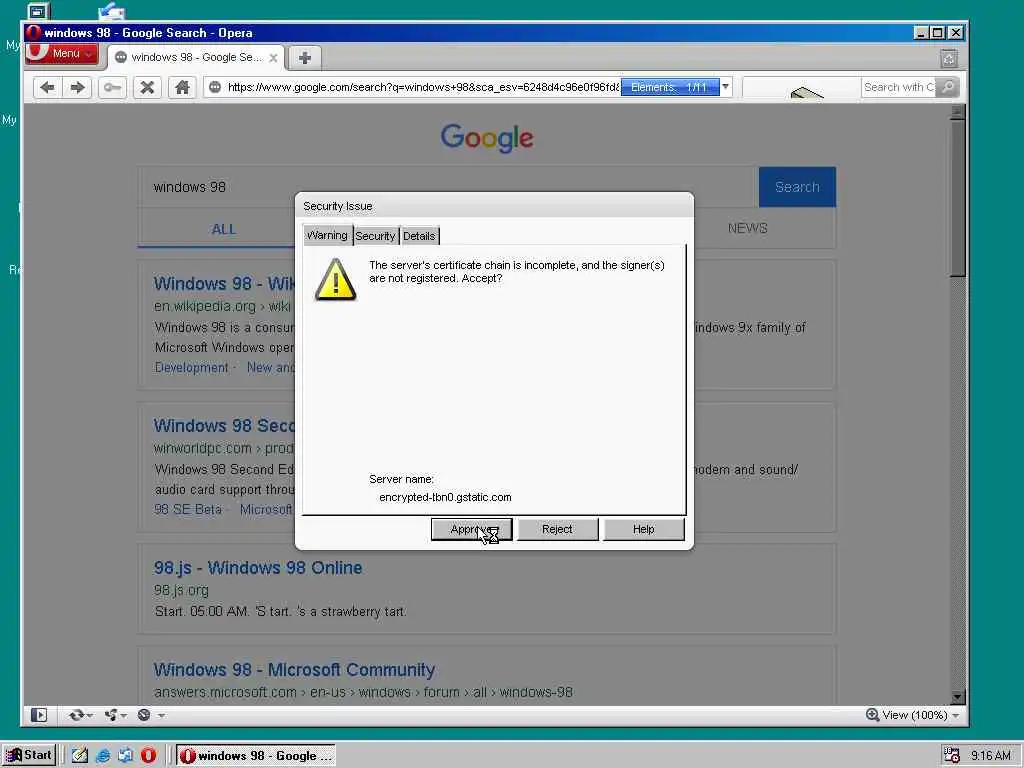Stop page loading with the X button
Screen dimensions: 1024x768
tap(147, 88)
